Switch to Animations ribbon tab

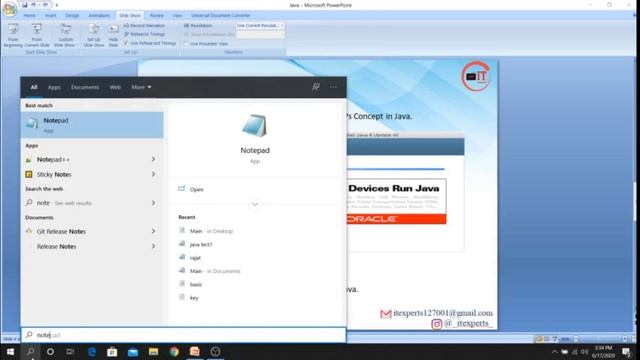99,16
